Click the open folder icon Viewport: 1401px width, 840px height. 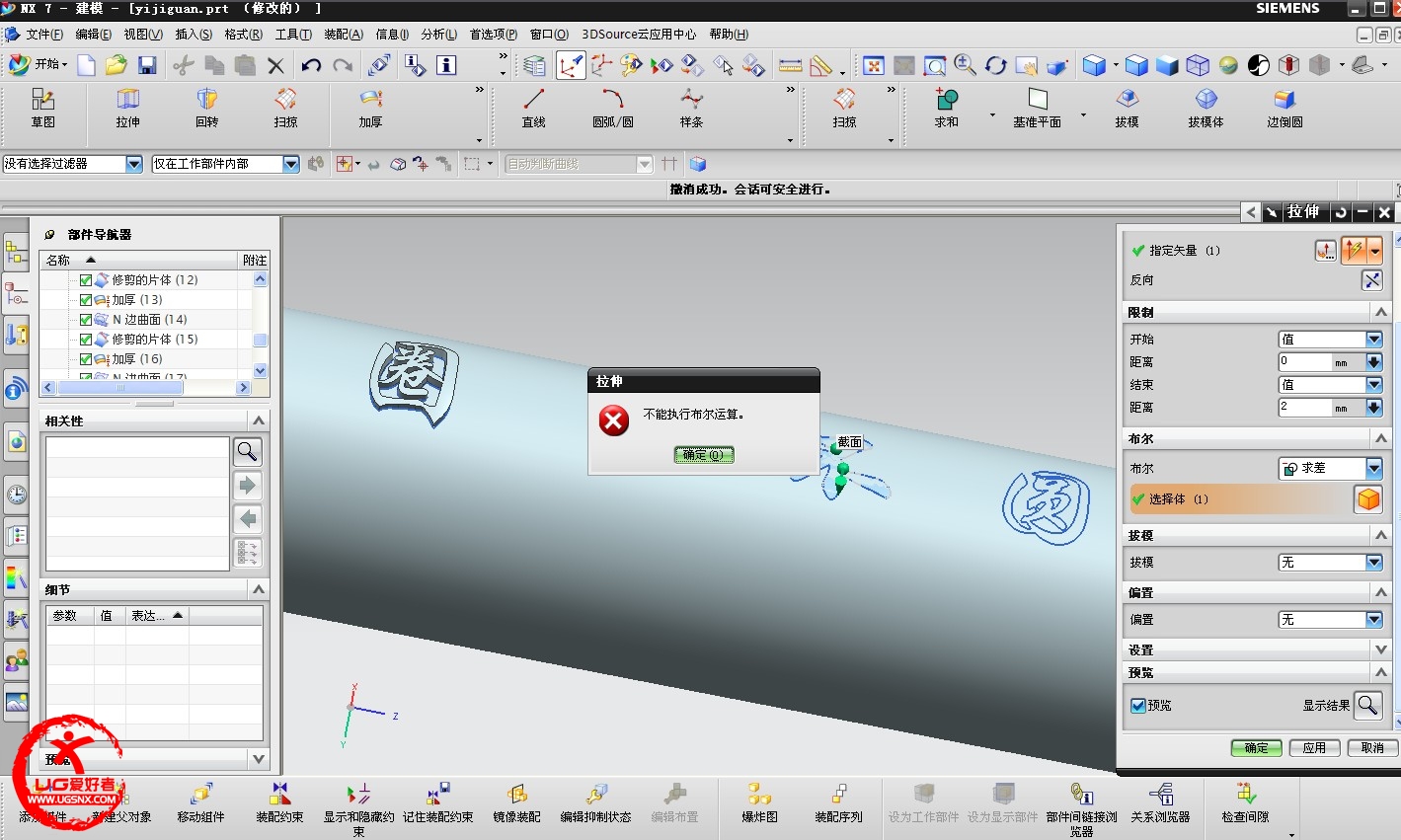117,65
